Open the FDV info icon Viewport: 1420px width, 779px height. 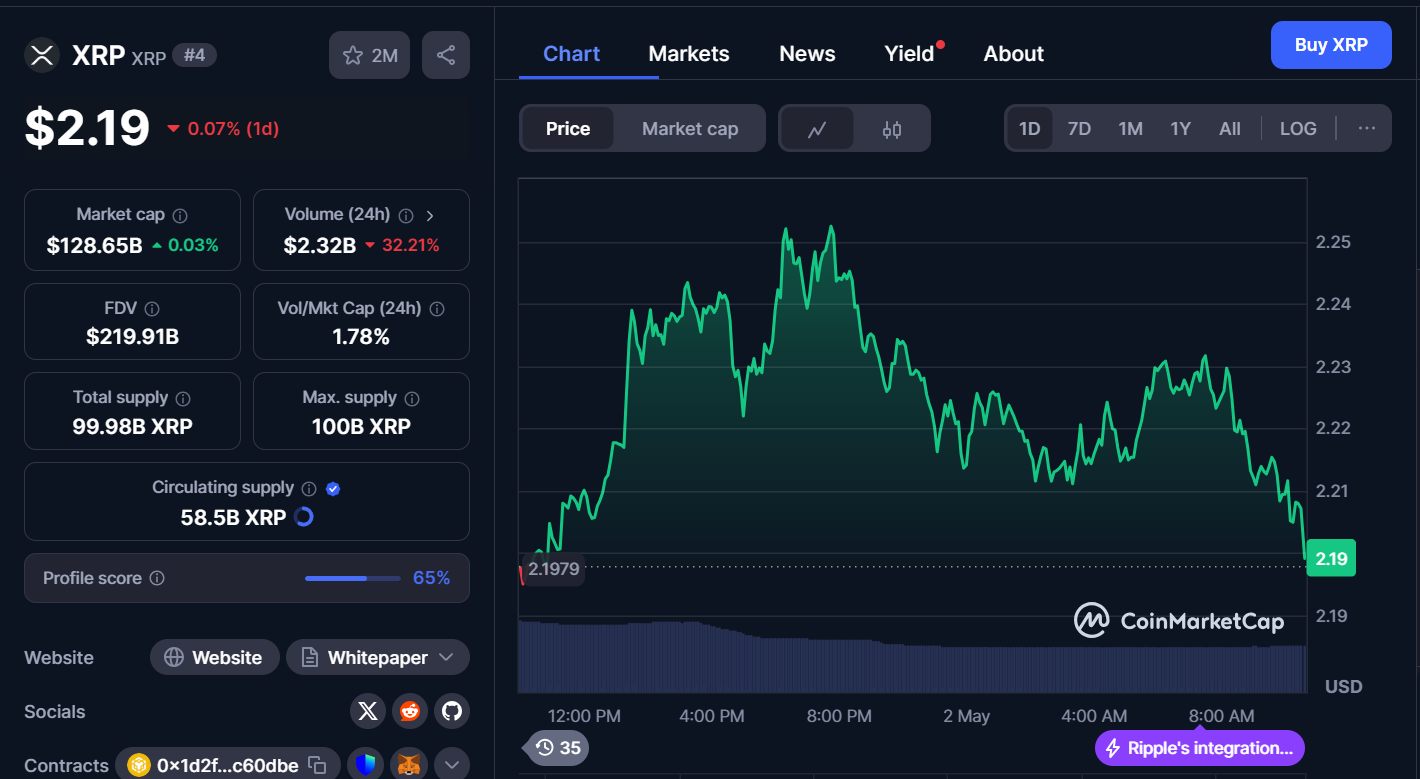tap(152, 309)
